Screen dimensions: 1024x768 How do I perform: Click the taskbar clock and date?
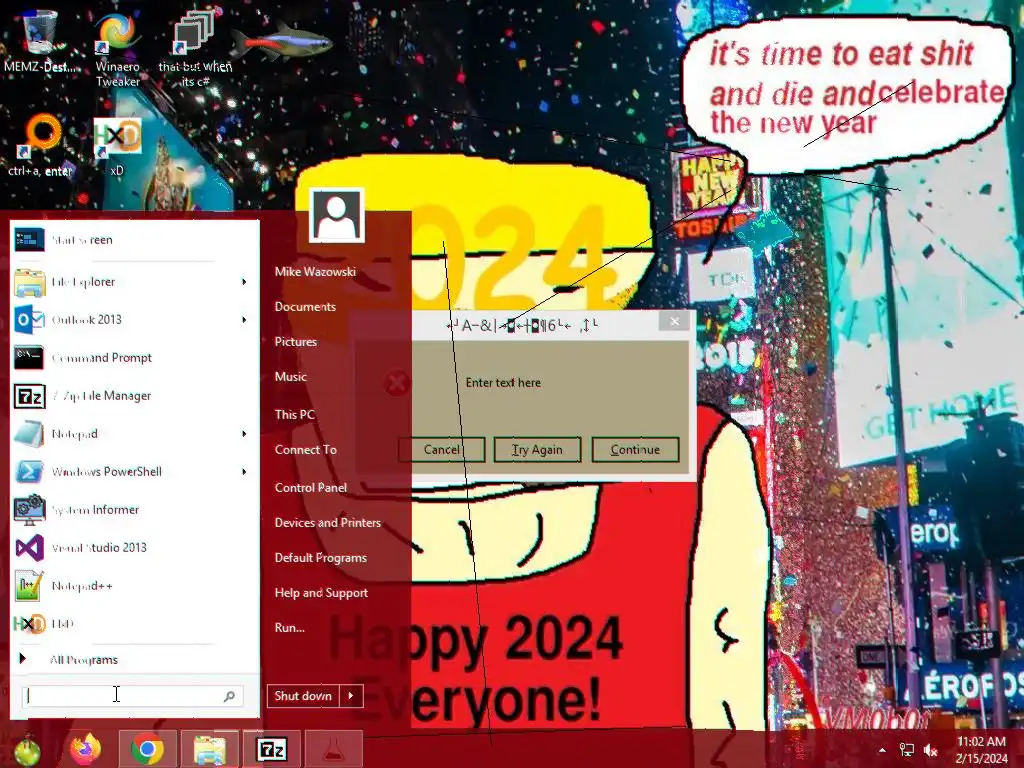981,750
